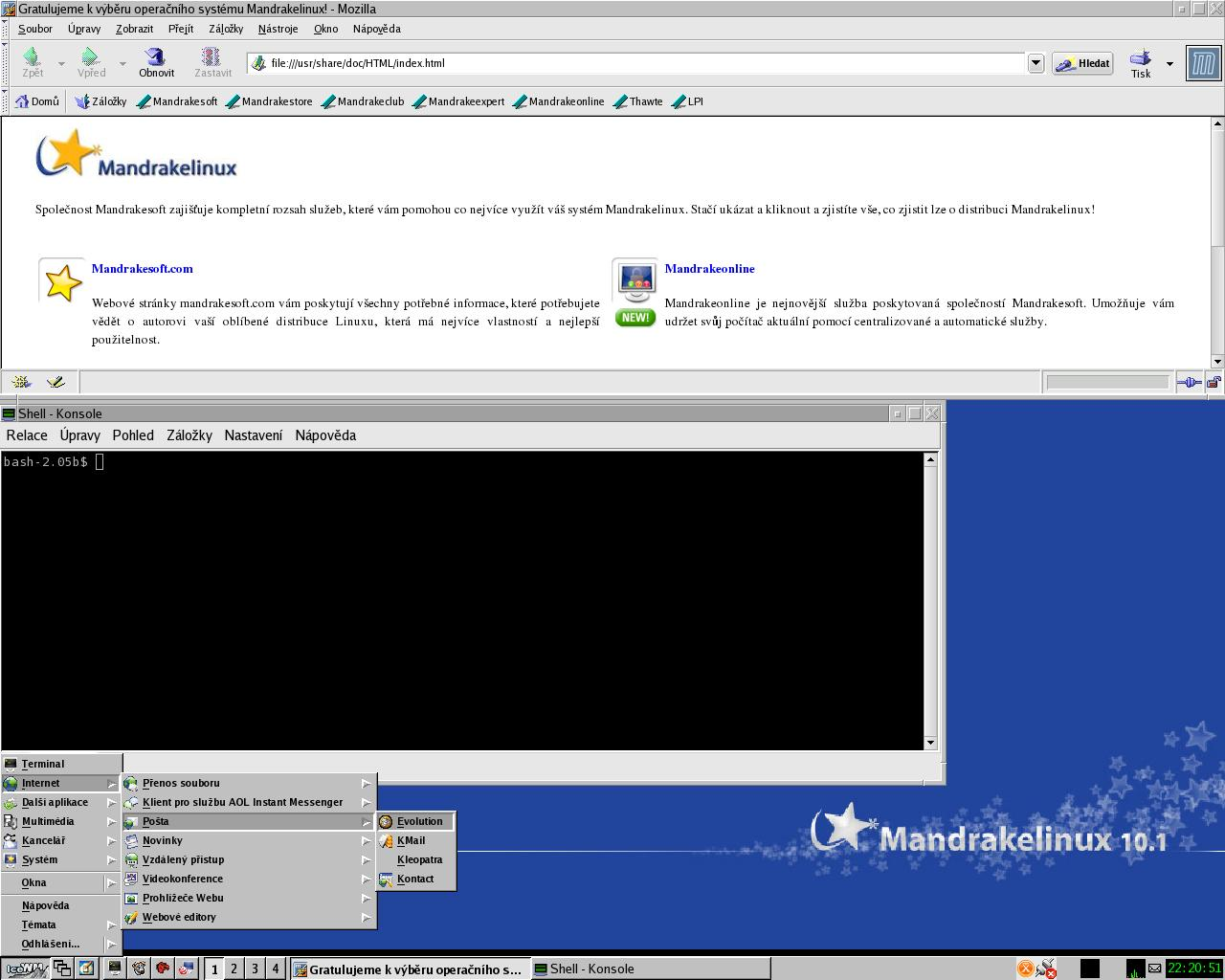Choose Terminal from the start menu
1225x980 pixels.
(x=61, y=764)
